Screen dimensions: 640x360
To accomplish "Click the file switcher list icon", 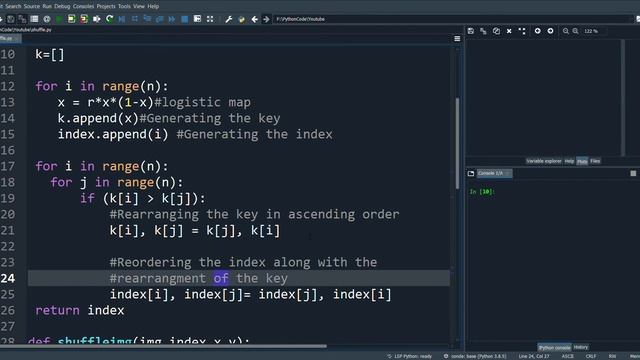I will 34,19.
